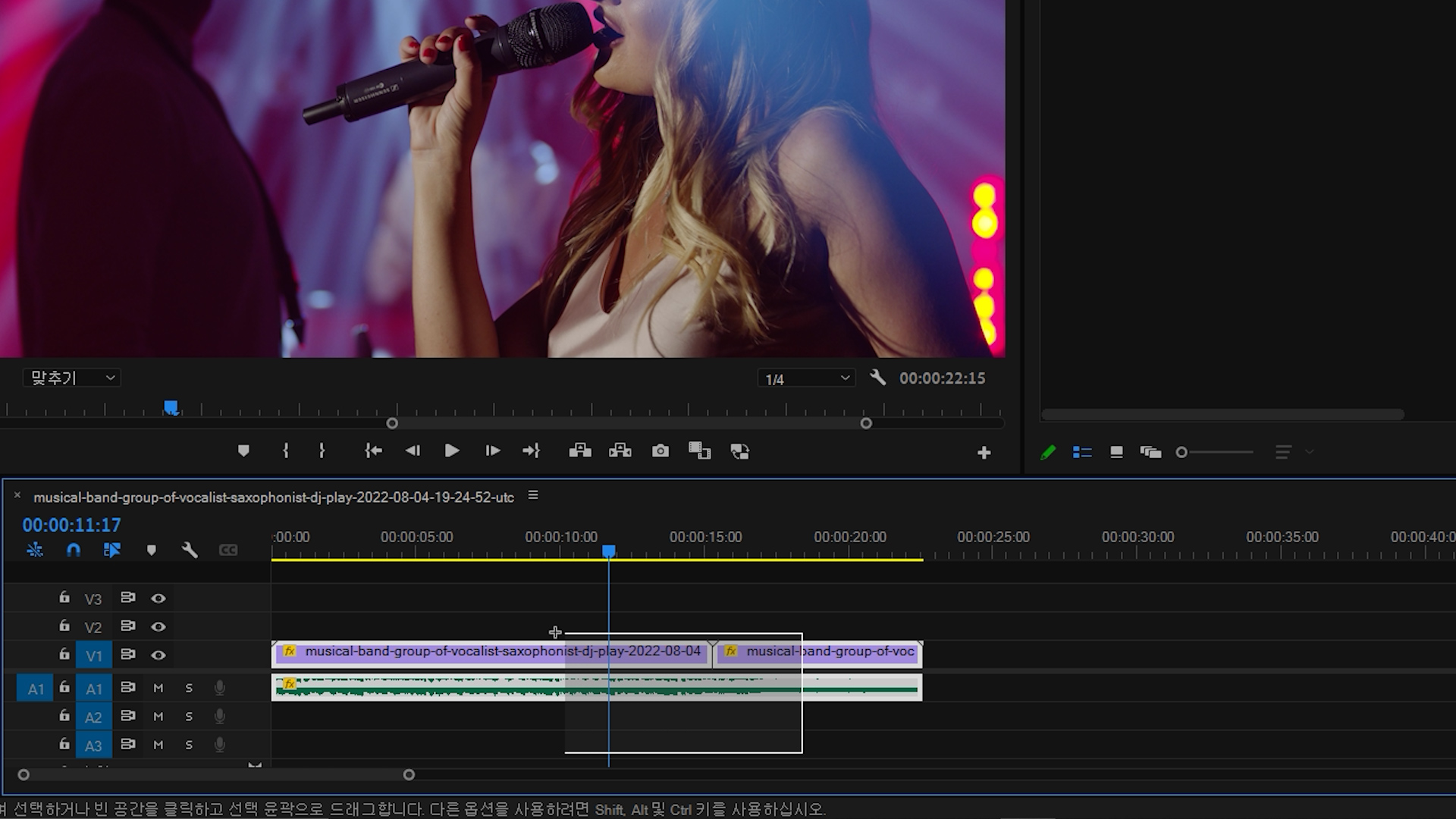Toggle Snap in Timeline magnet icon
Image resolution: width=1456 pixels, height=819 pixels.
(x=74, y=550)
